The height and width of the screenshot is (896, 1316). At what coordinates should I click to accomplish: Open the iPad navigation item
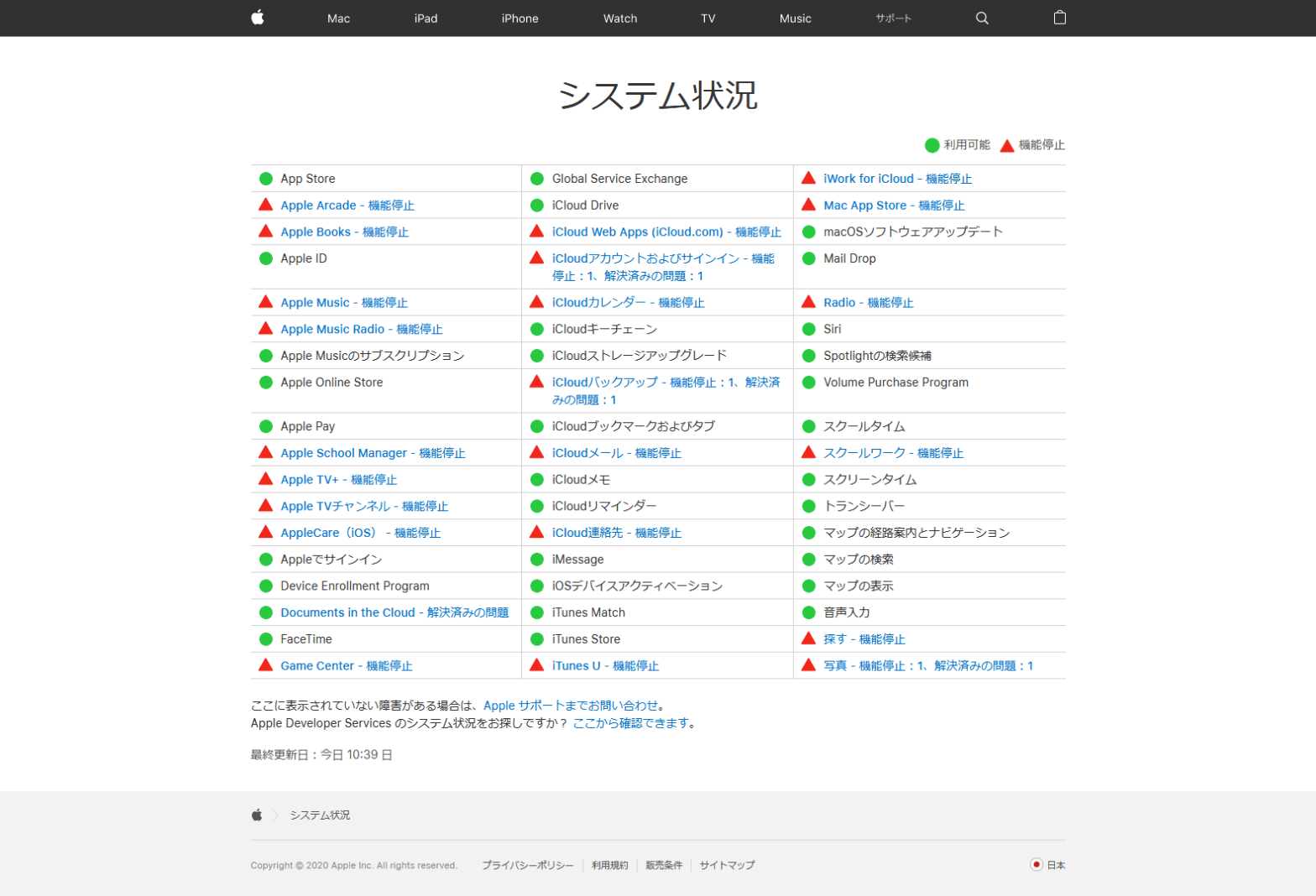click(426, 18)
